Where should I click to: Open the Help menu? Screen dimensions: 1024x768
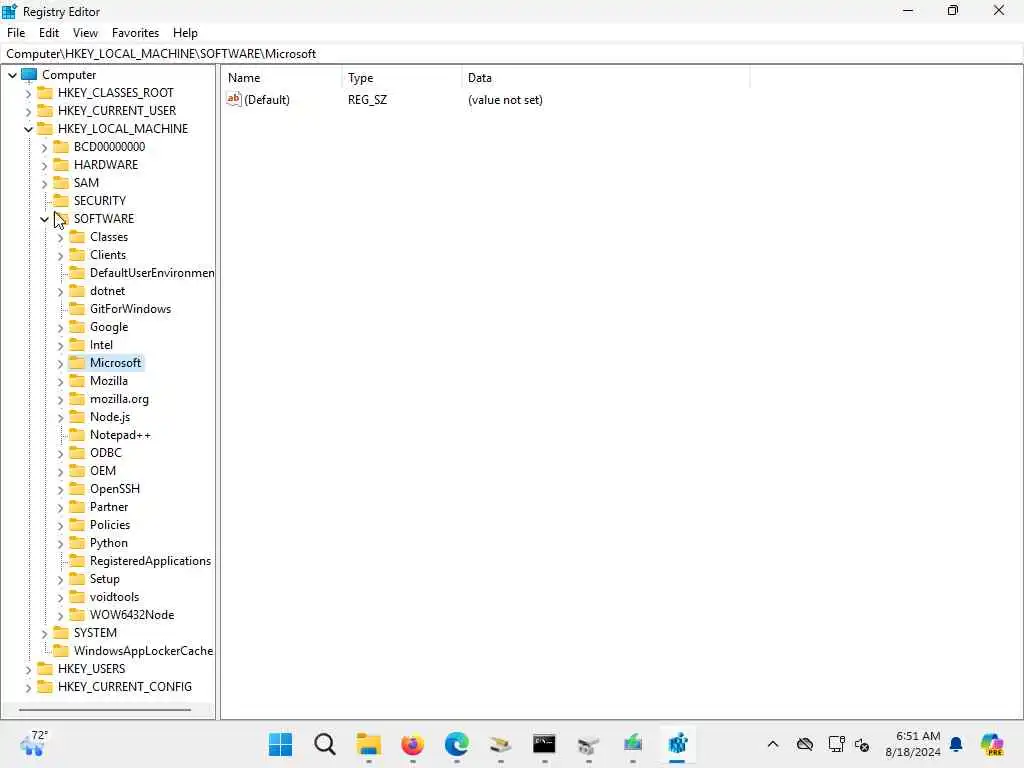click(185, 33)
